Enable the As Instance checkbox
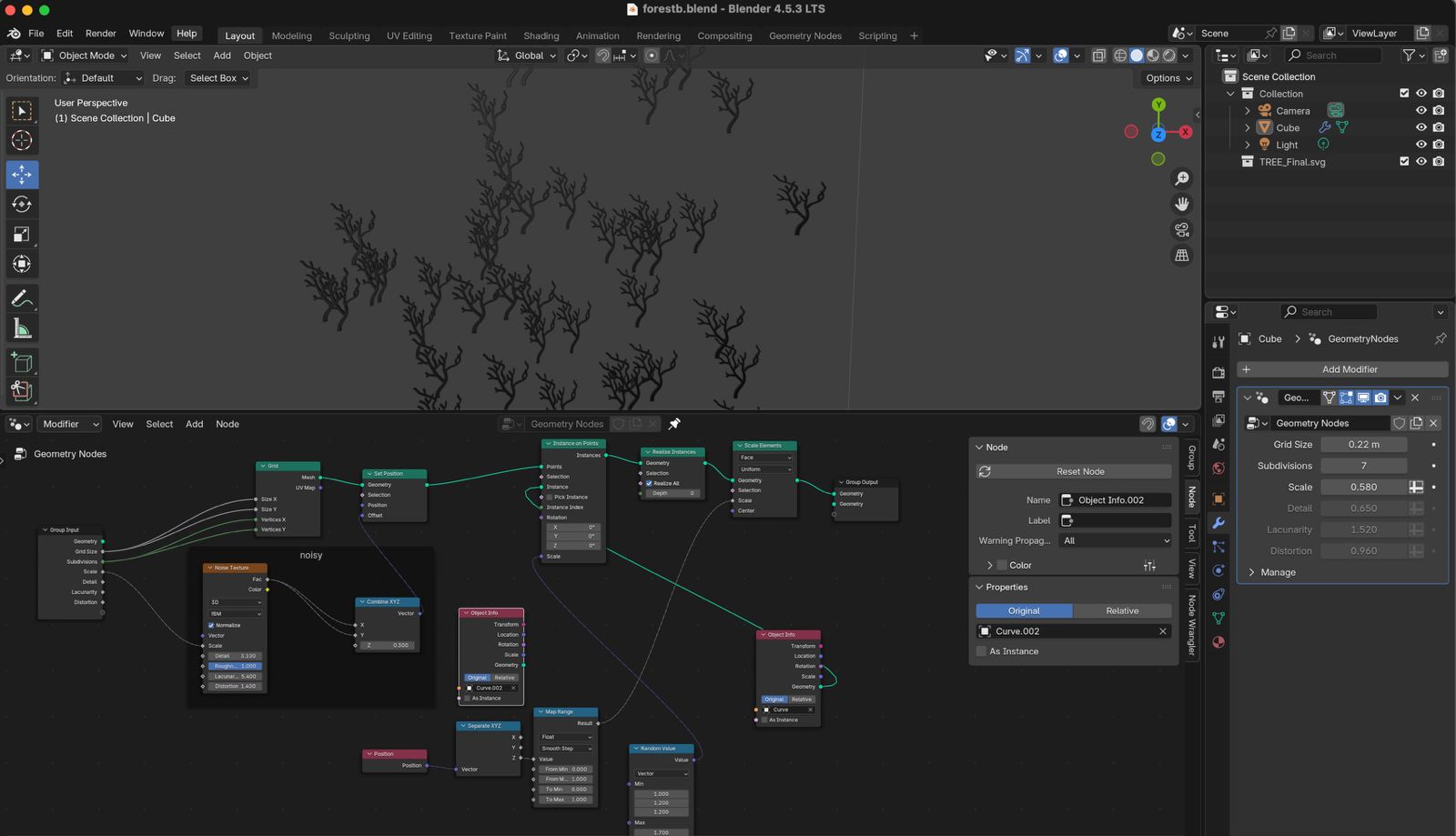 [x=982, y=651]
